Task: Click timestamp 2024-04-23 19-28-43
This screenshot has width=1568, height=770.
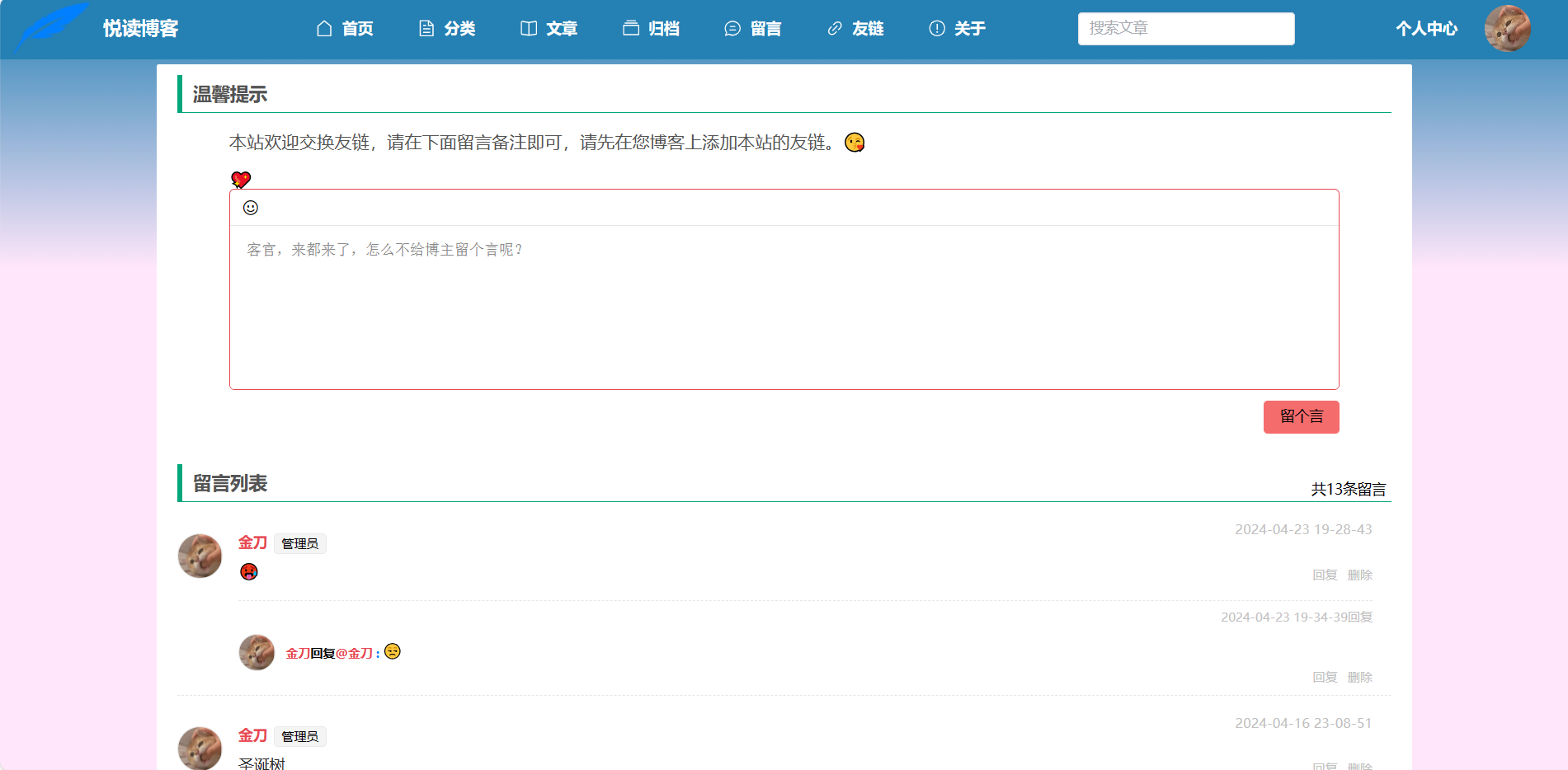Action: point(1303,529)
